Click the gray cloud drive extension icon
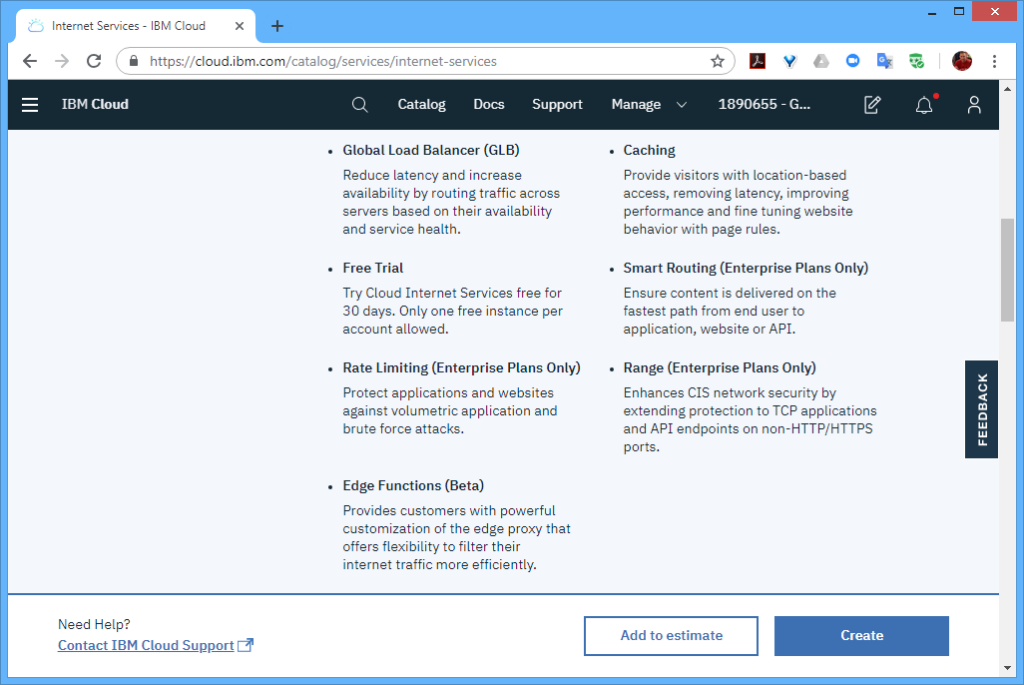Screen dimensions: 1024x685 coord(821,61)
